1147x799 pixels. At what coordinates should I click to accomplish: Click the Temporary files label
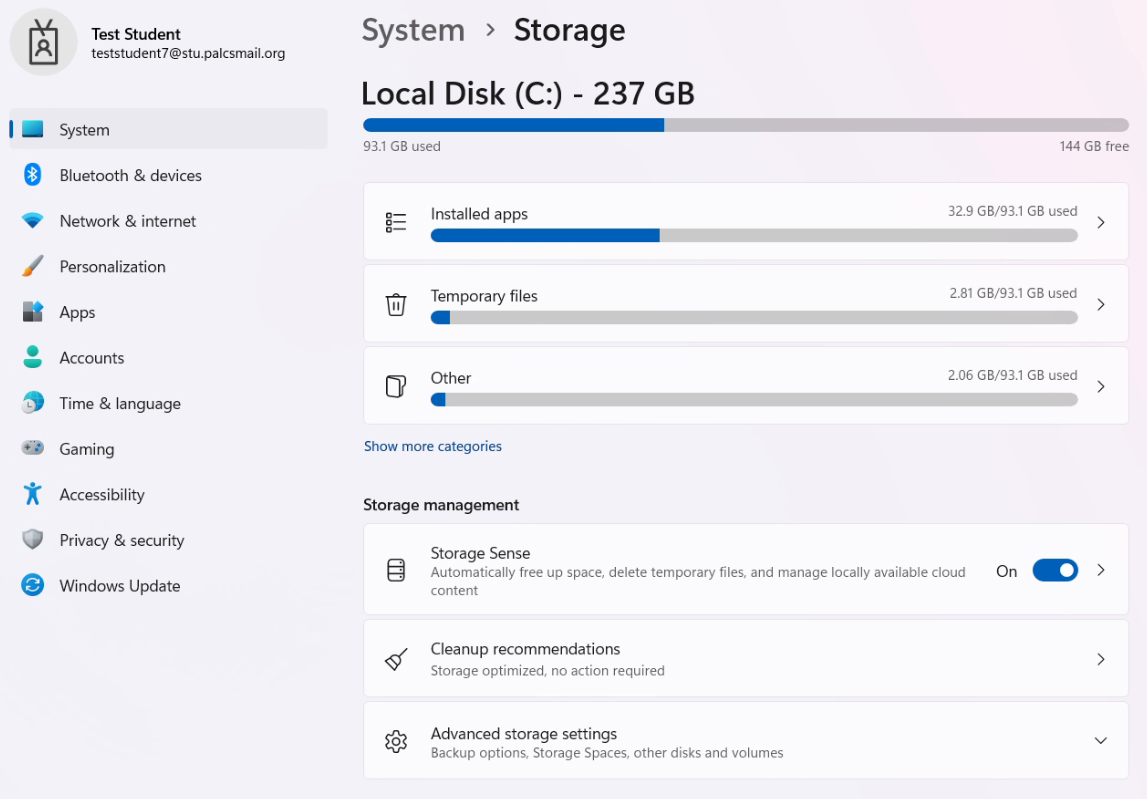pyautogui.click(x=484, y=296)
